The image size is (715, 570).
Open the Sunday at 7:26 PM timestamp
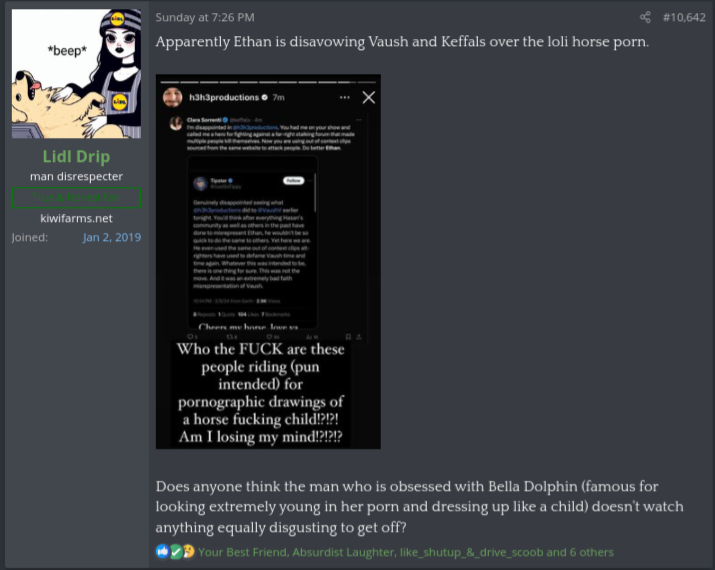(x=205, y=18)
